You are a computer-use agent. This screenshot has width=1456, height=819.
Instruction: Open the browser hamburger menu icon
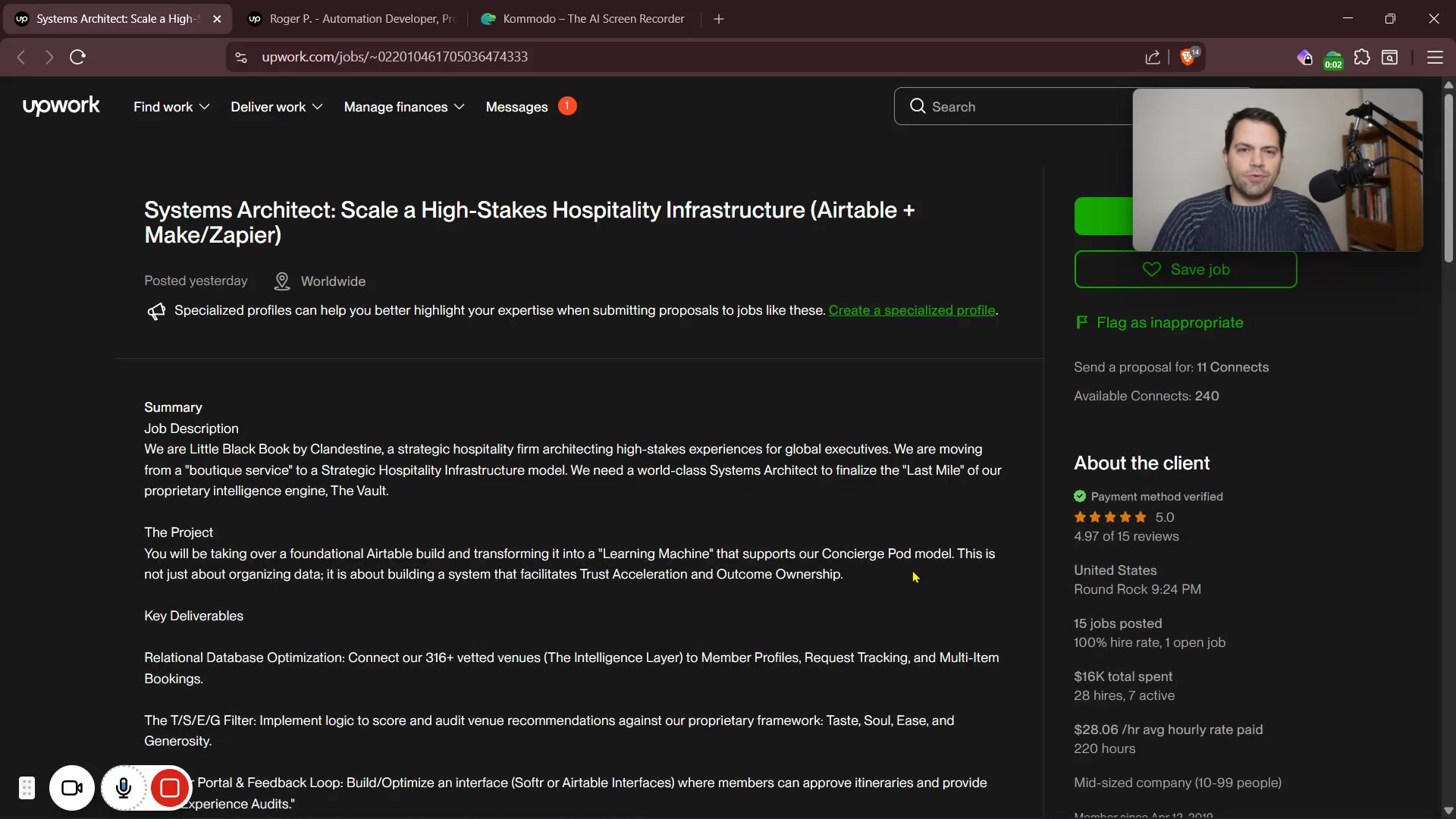[x=1435, y=57]
